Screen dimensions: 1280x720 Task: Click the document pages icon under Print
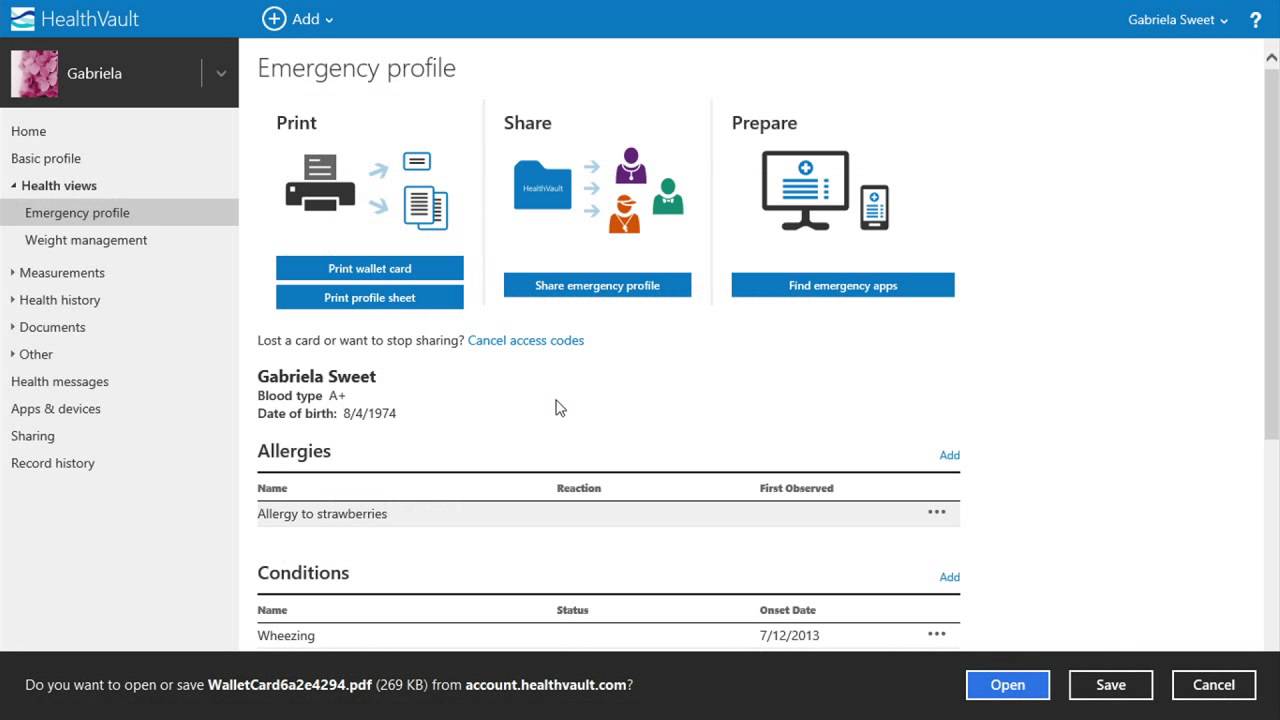point(426,208)
